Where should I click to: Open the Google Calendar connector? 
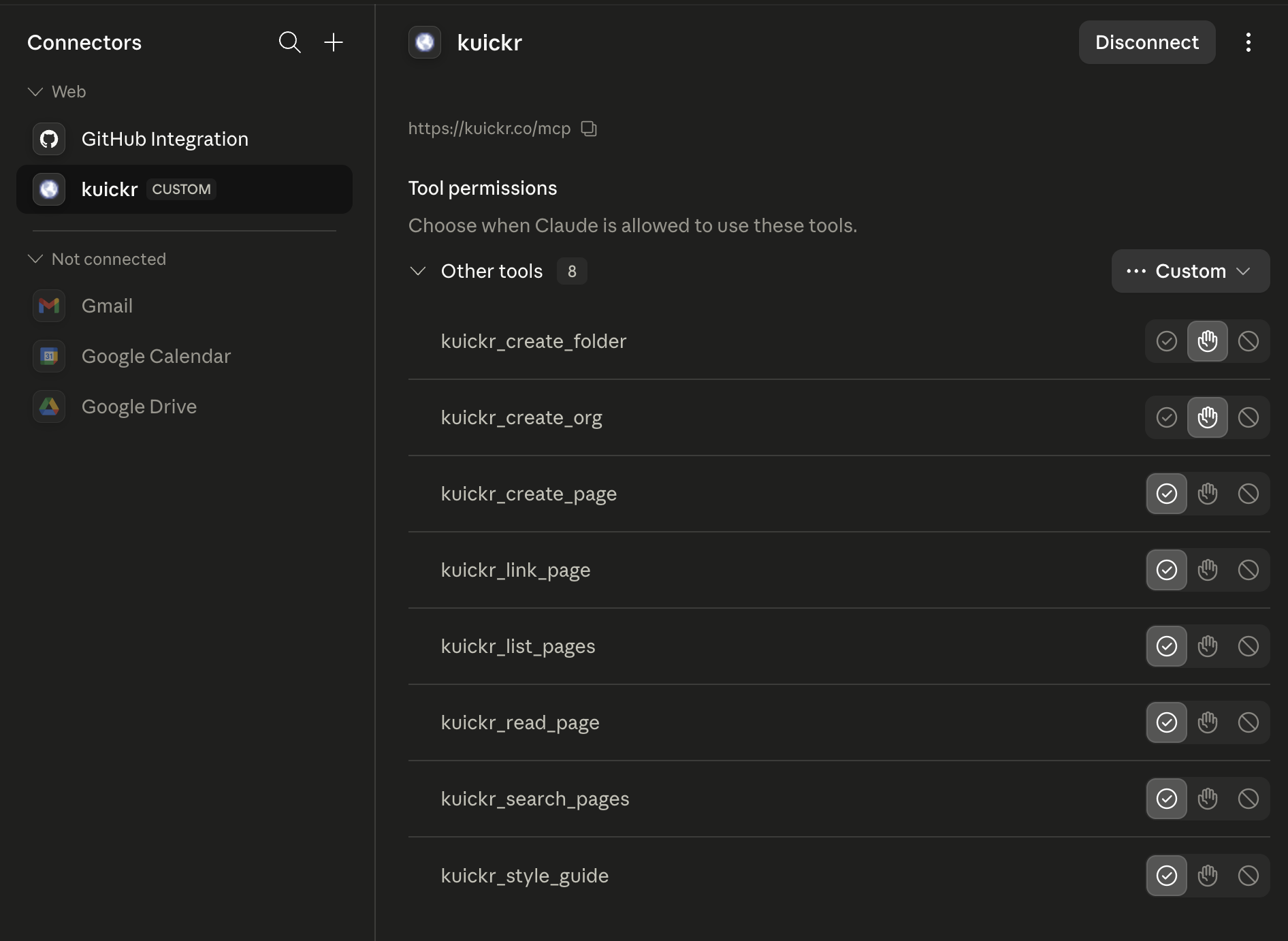[184, 356]
